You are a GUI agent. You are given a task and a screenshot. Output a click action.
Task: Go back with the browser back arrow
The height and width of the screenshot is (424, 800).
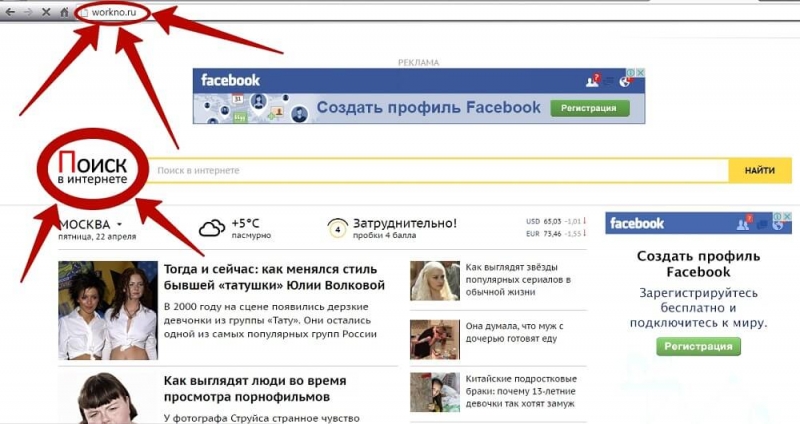[10, 12]
